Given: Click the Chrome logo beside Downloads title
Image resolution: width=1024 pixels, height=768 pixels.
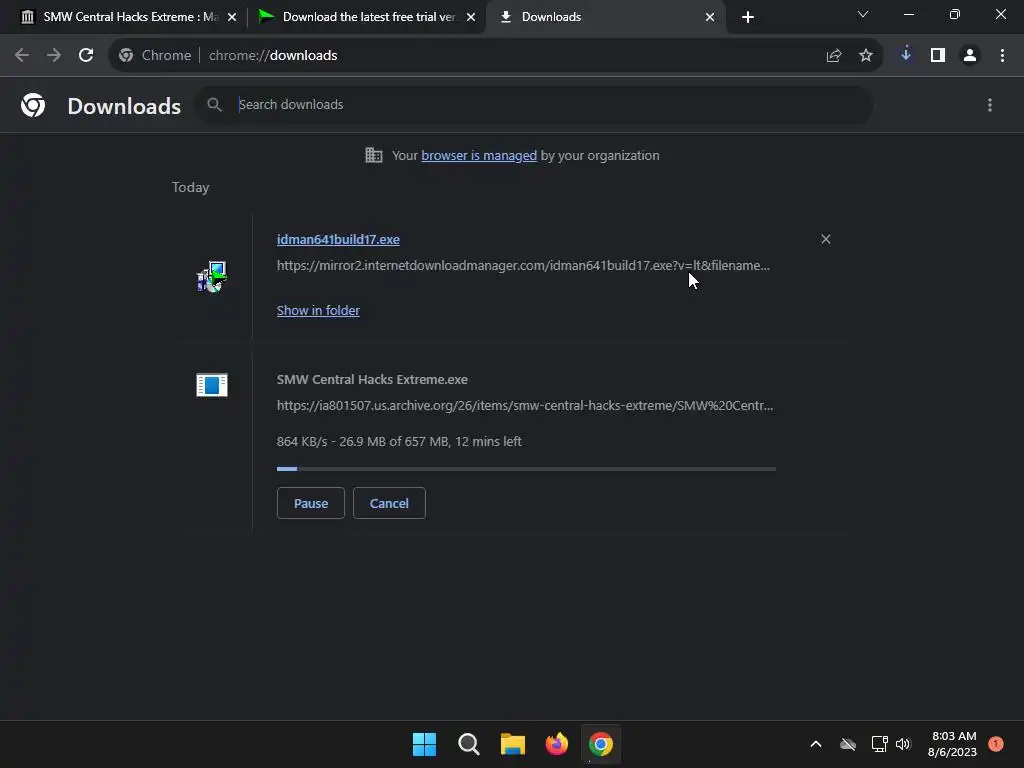Looking at the screenshot, I should (x=33, y=105).
